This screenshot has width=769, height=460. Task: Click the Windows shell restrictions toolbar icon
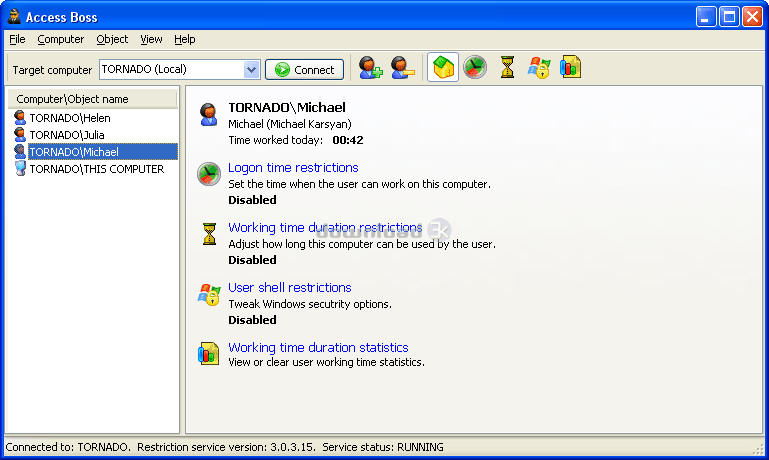point(539,68)
